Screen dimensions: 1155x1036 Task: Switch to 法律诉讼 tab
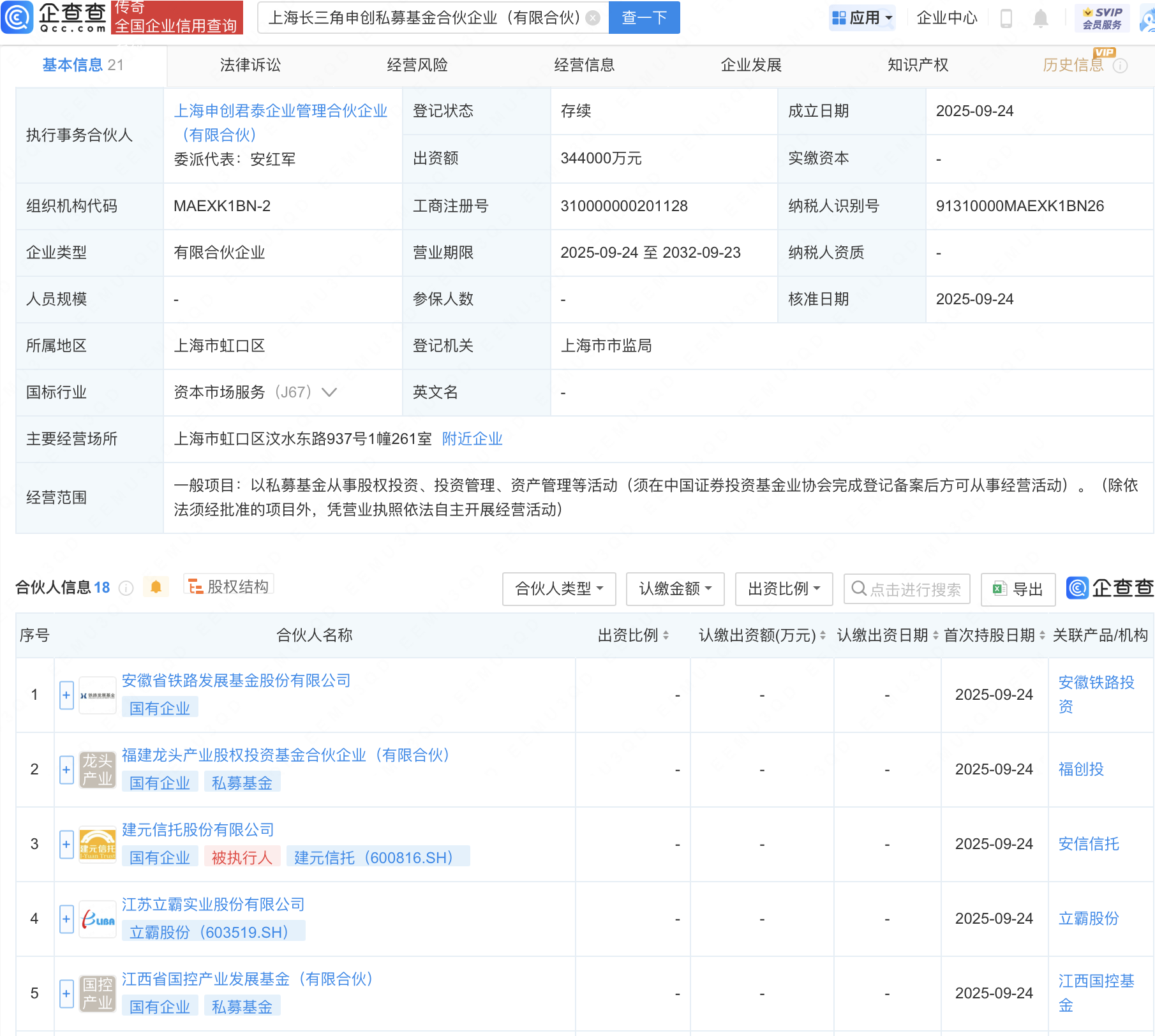(x=250, y=65)
